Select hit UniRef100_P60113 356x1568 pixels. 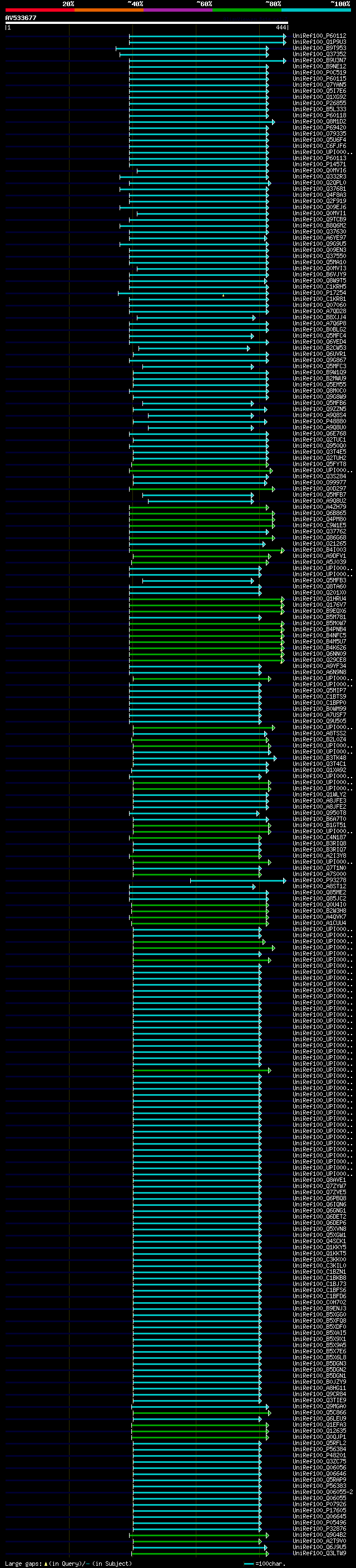click(x=319, y=159)
